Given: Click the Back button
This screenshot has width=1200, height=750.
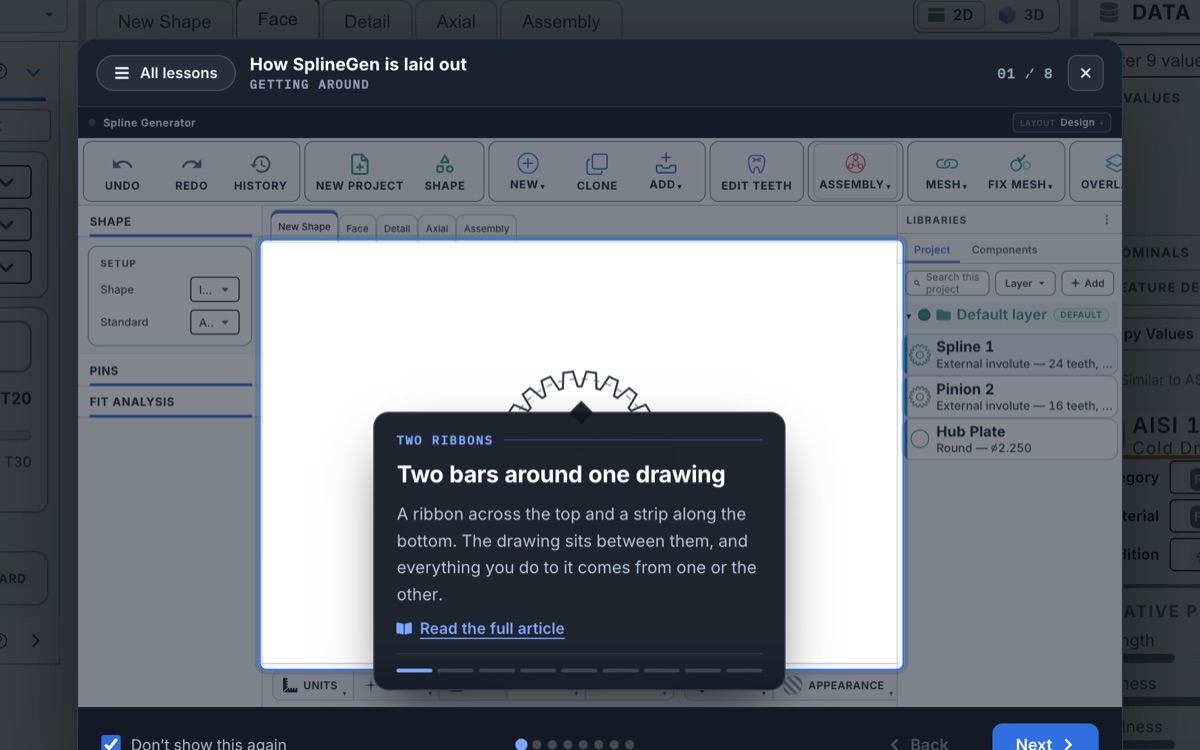Looking at the screenshot, I should (919, 744).
